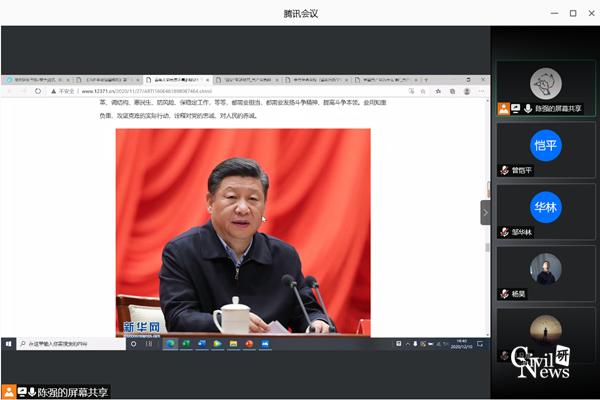Click the muted microphone icon beside 杨昊
This screenshot has height=400, width=600.
[x=505, y=294]
